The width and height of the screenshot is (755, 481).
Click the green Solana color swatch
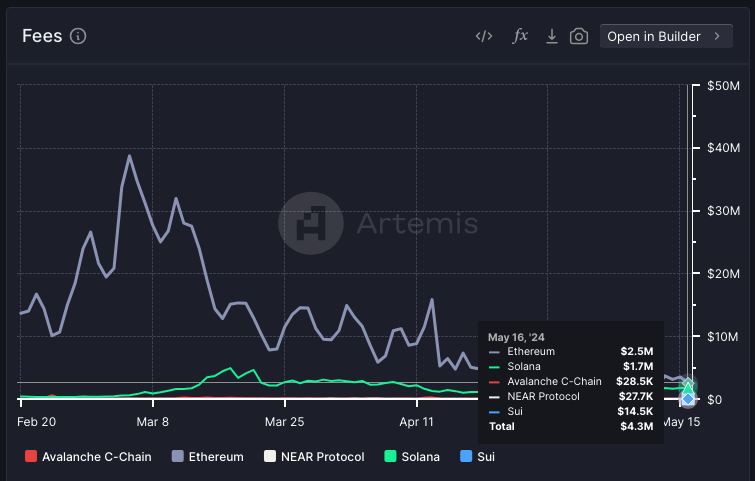[391, 456]
